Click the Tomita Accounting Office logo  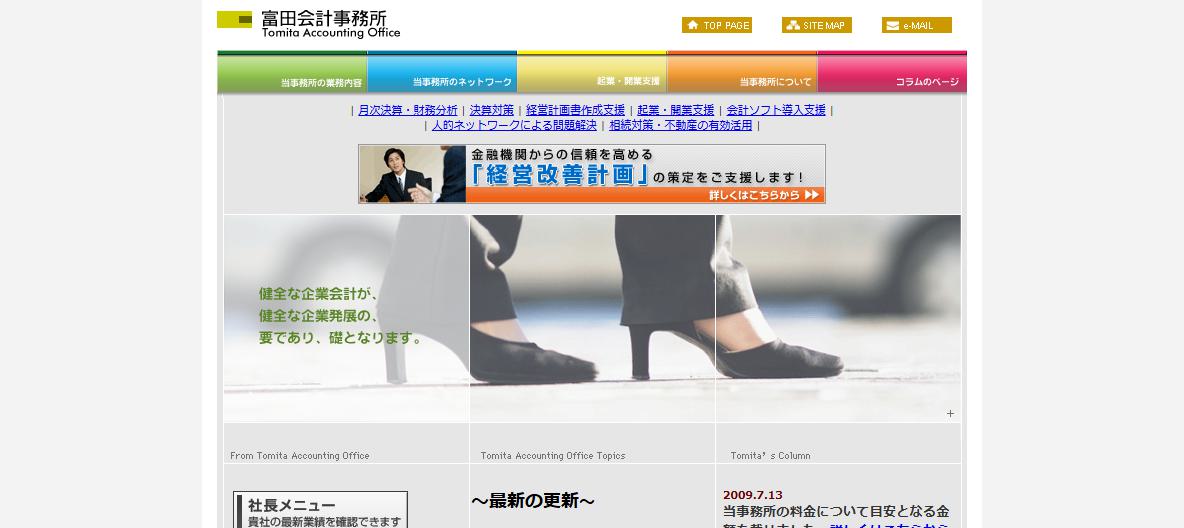(309, 24)
